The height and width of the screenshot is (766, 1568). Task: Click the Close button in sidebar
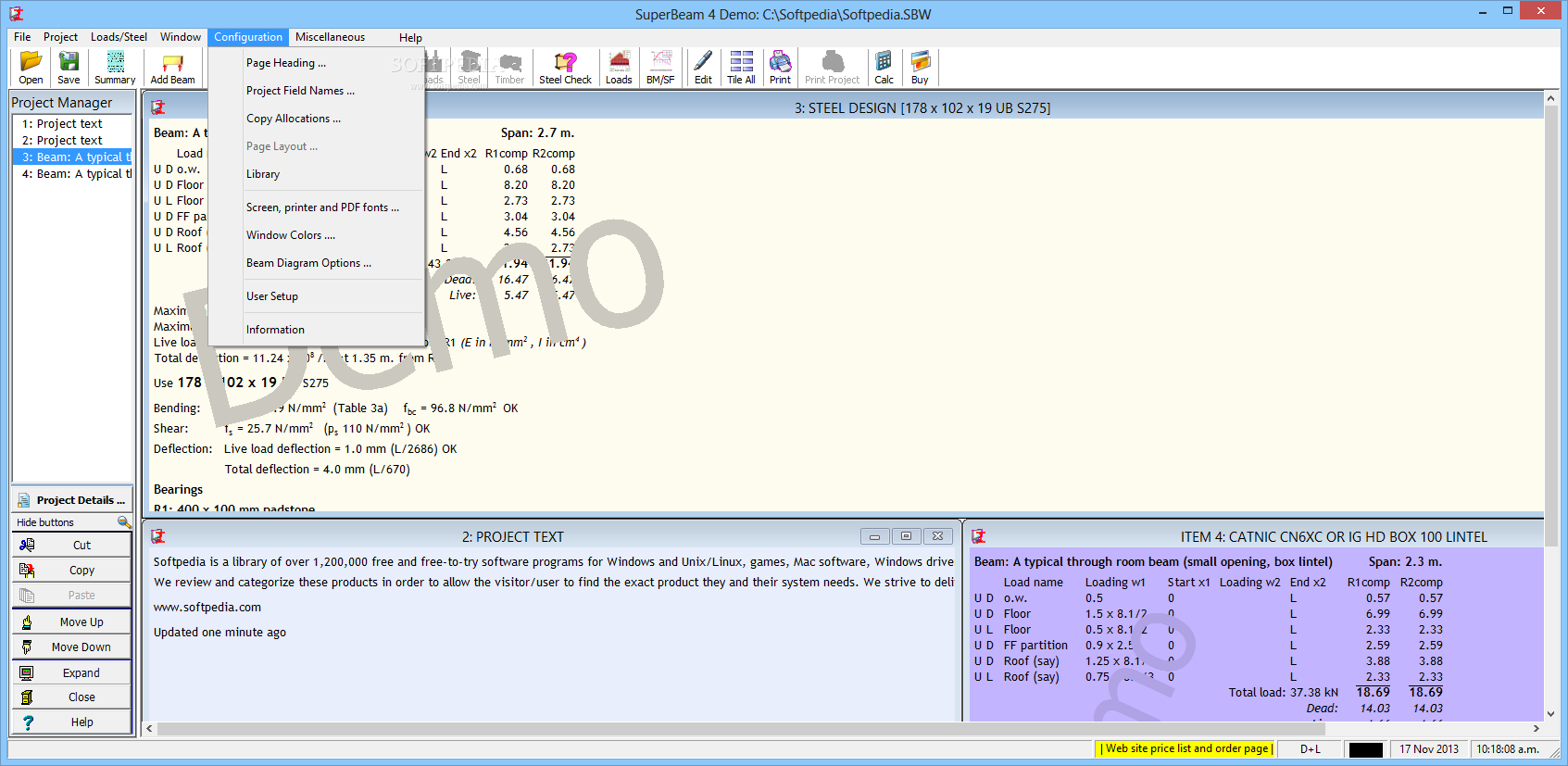point(72,697)
